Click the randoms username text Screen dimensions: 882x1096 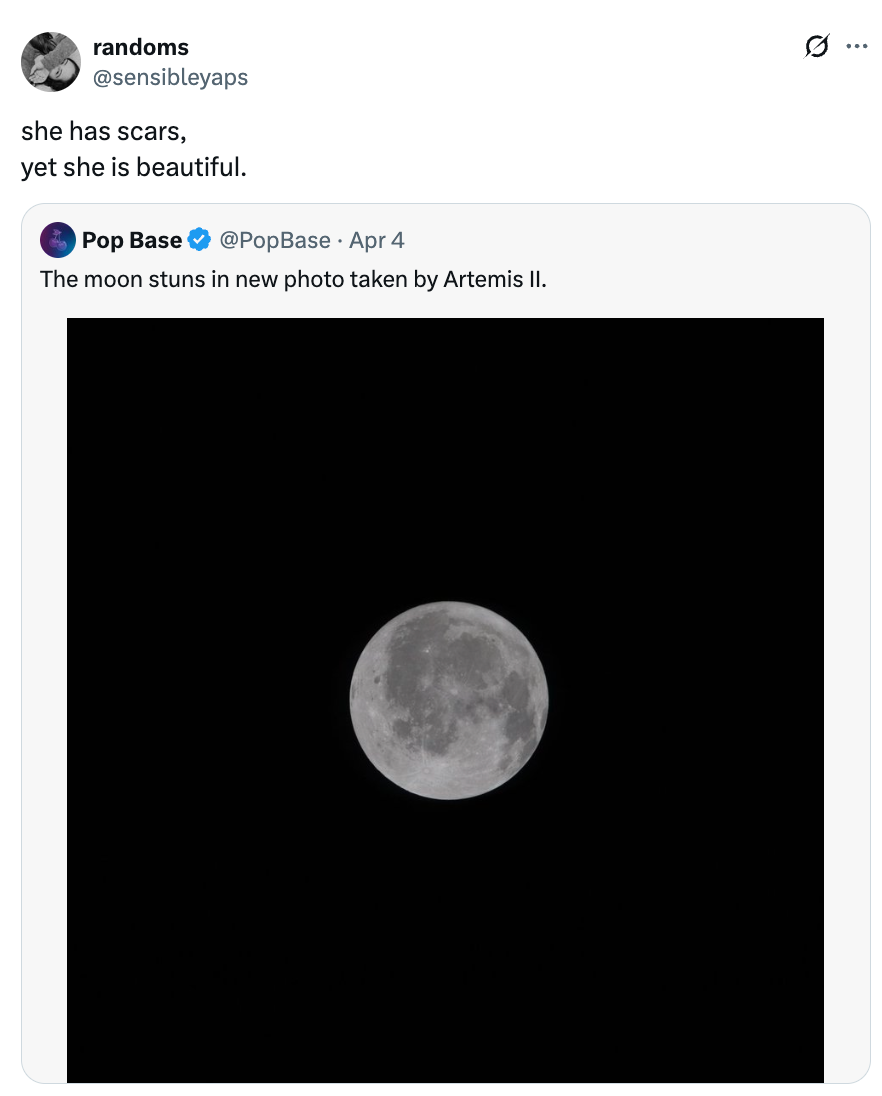pyautogui.click(x=139, y=46)
